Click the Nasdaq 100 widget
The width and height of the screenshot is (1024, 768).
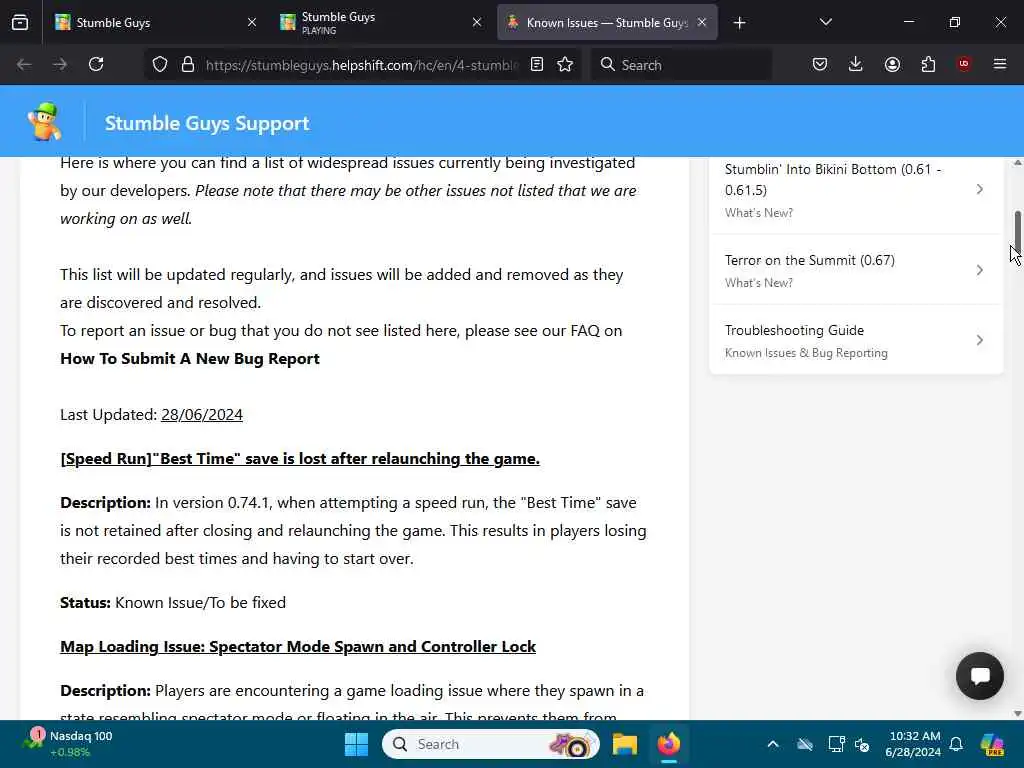(69, 744)
